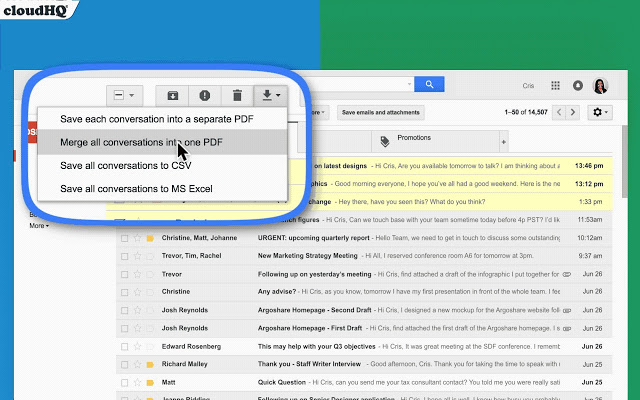Switch to the Promotions tab
The image size is (640, 400).
pos(436,141)
